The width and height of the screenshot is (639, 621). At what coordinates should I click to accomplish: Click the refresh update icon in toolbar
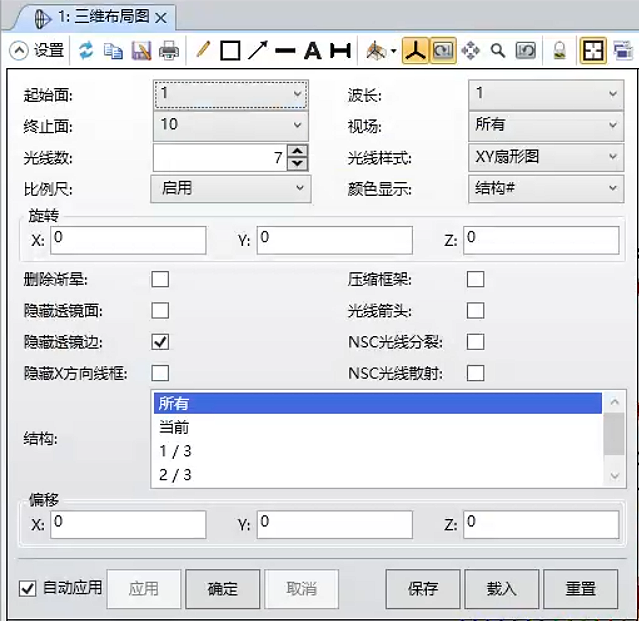[x=86, y=51]
